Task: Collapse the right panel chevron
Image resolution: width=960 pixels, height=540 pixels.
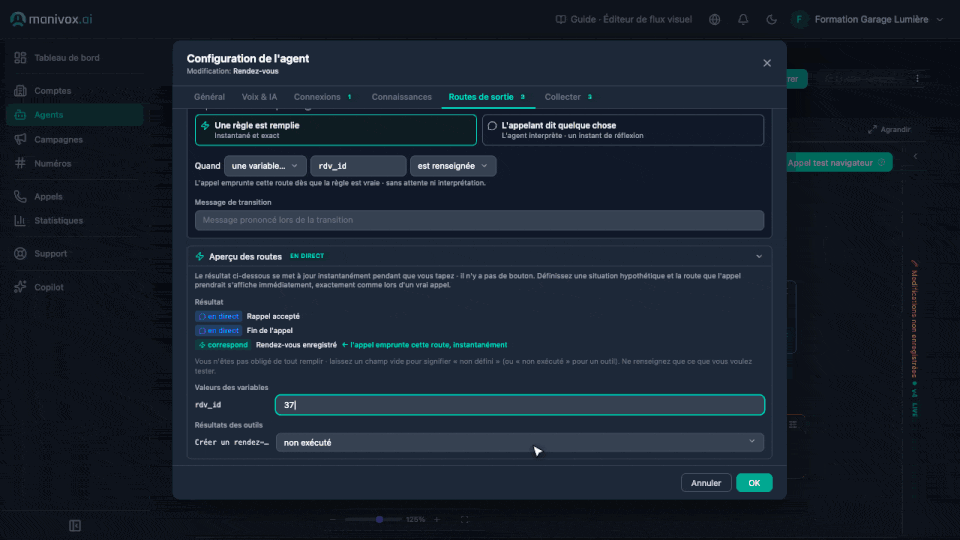Action: pos(915,156)
